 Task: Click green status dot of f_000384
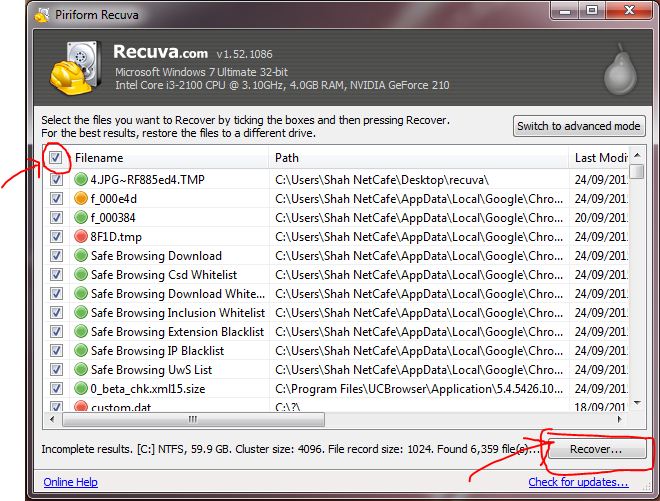(80, 217)
